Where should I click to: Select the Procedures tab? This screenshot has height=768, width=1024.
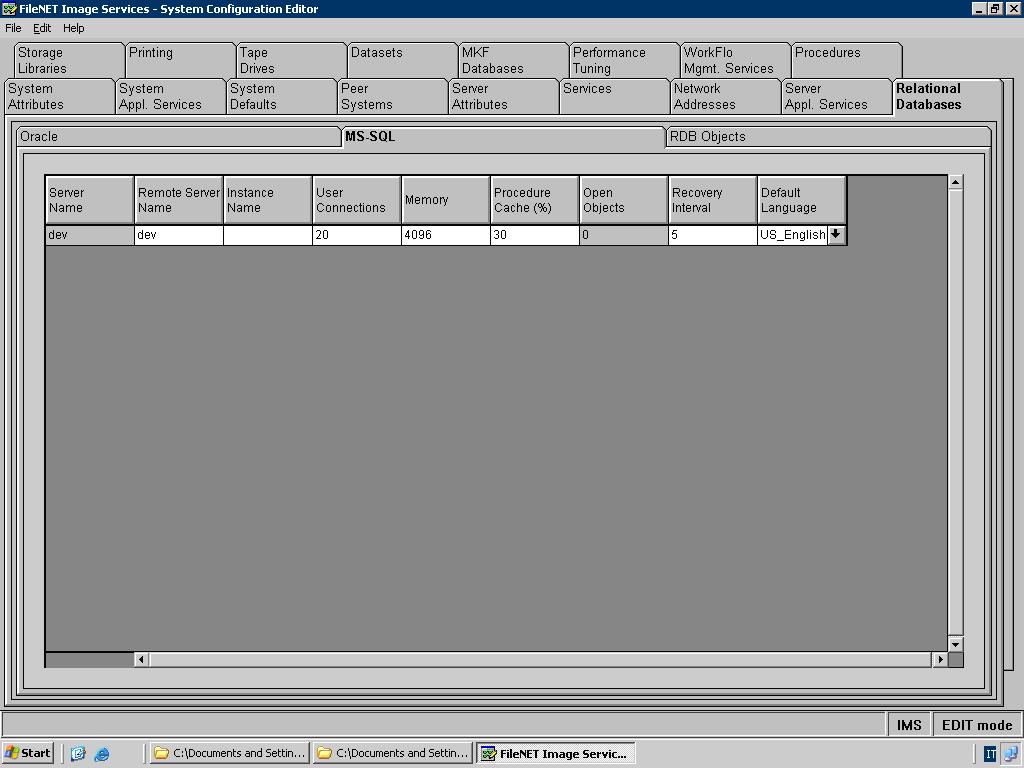point(846,60)
